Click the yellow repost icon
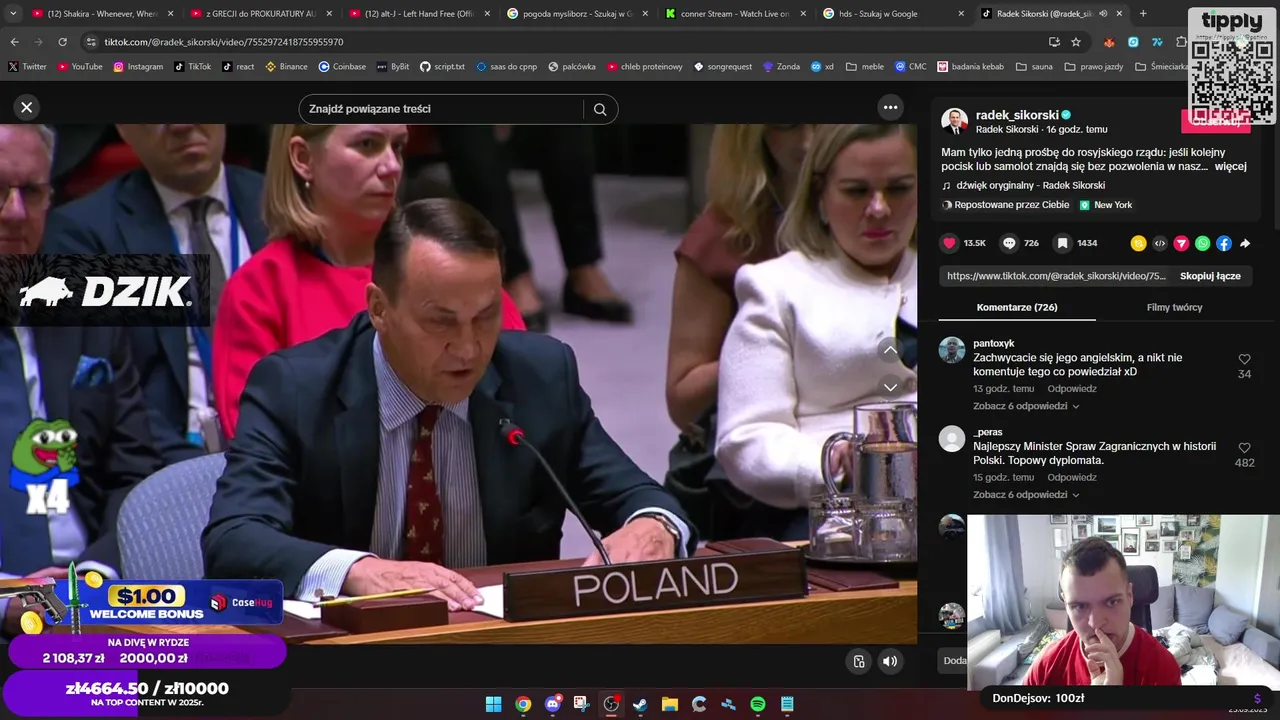Viewport: 1280px width, 720px height. click(1138, 243)
